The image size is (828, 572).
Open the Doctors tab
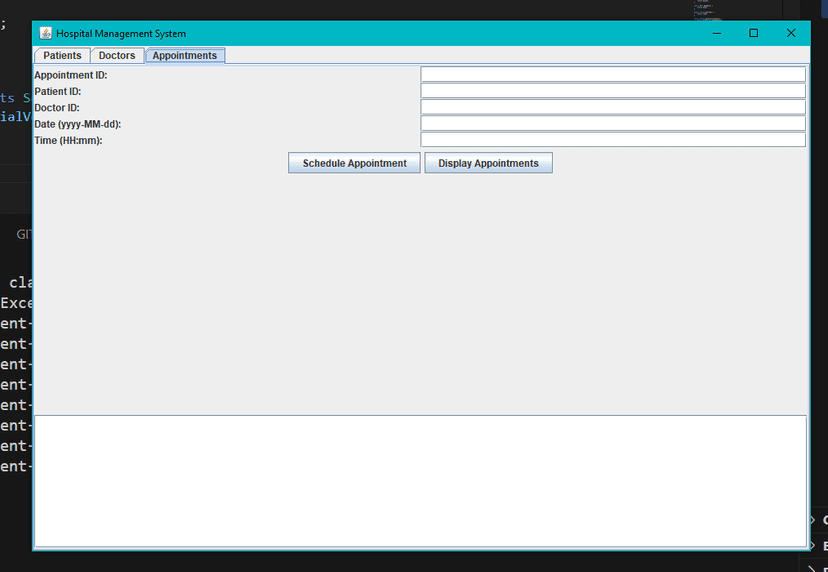coord(117,55)
